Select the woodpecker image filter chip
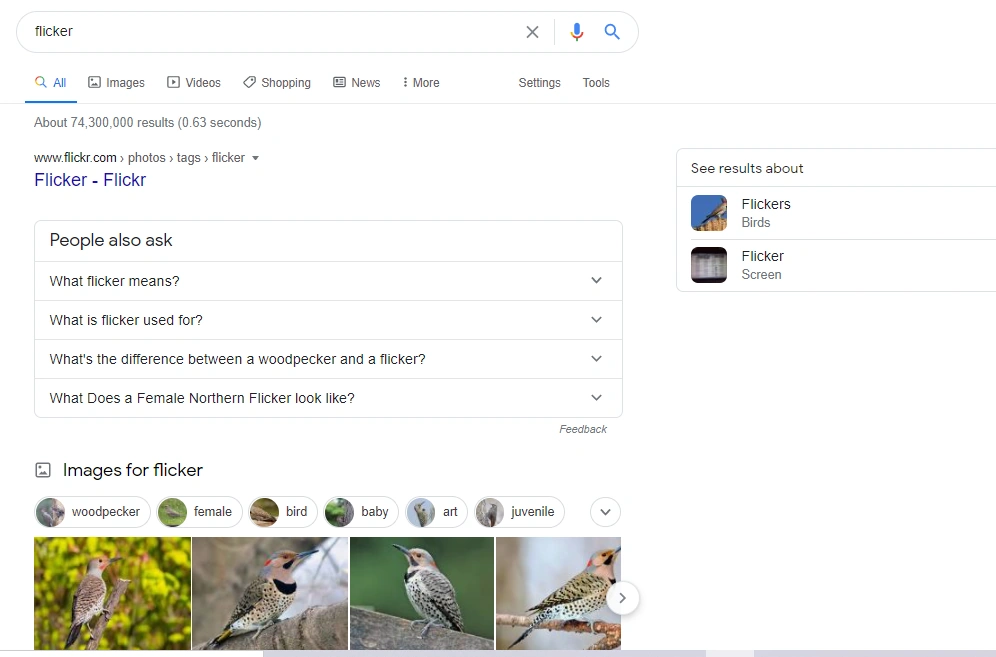Viewport: 996px width, 657px height. [x=91, y=511]
